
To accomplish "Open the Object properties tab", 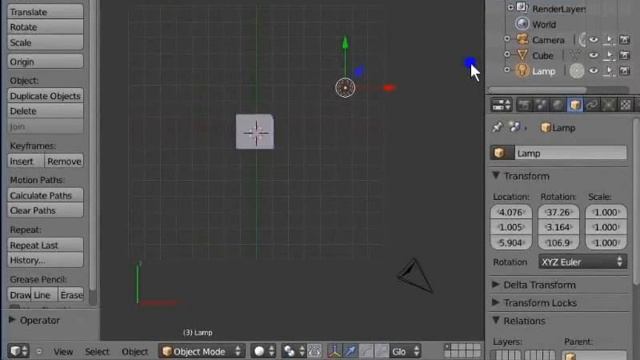I will (575, 105).
